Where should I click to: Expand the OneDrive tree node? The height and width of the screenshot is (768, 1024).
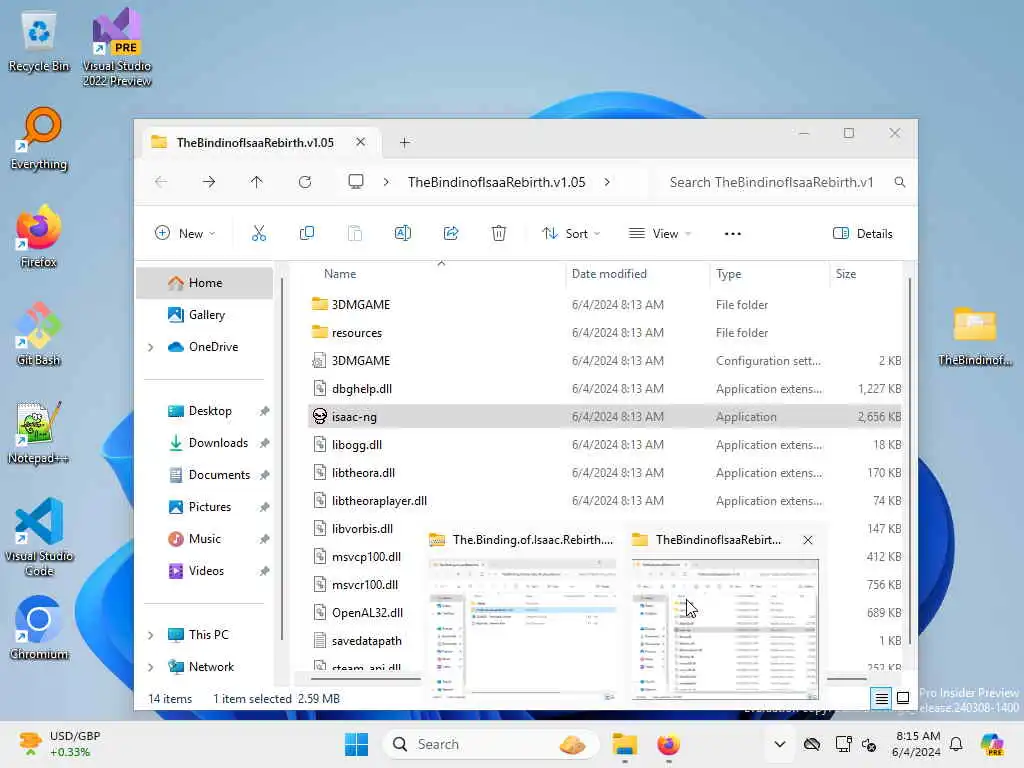pos(151,347)
